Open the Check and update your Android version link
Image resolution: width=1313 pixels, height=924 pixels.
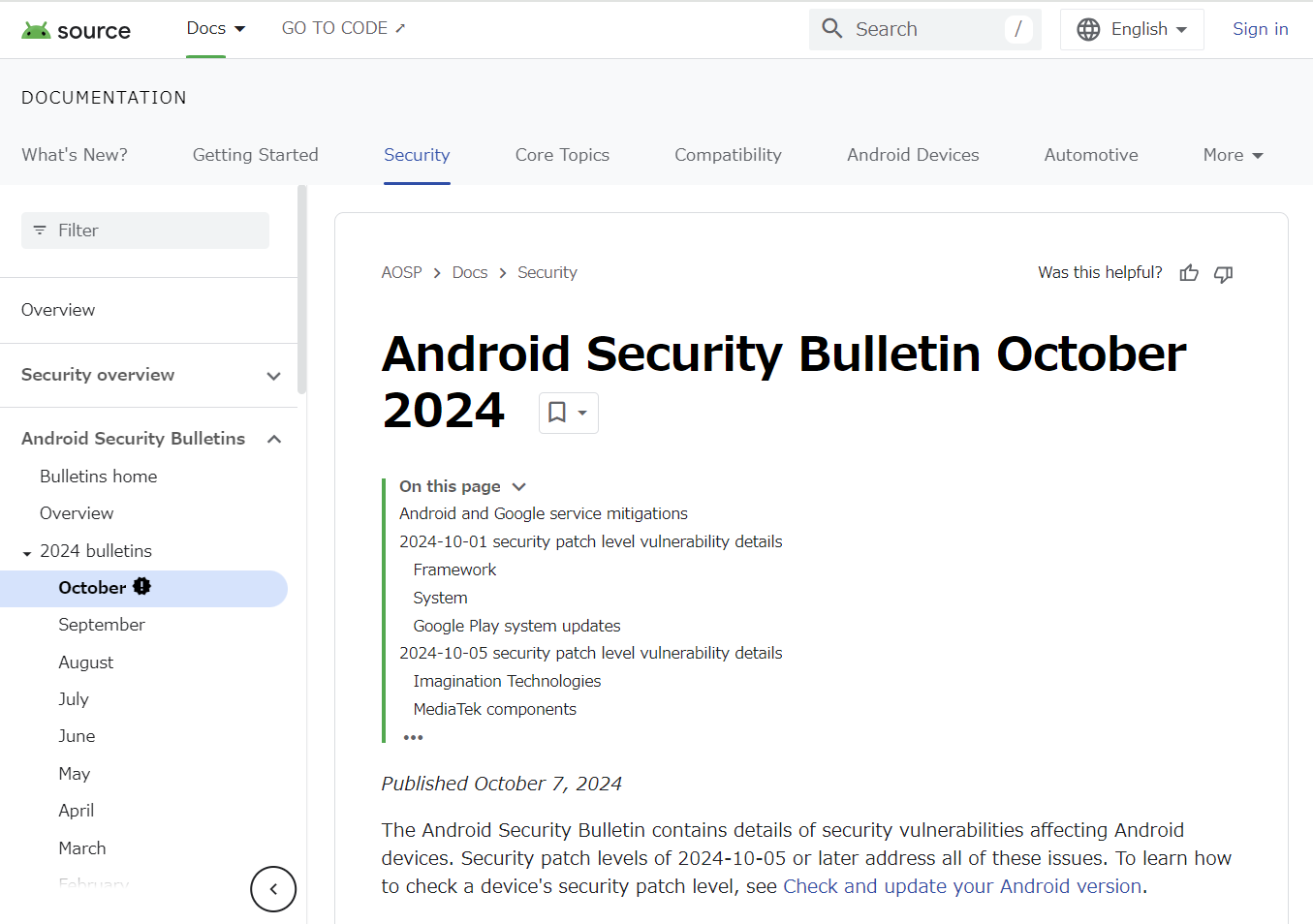coord(961,885)
